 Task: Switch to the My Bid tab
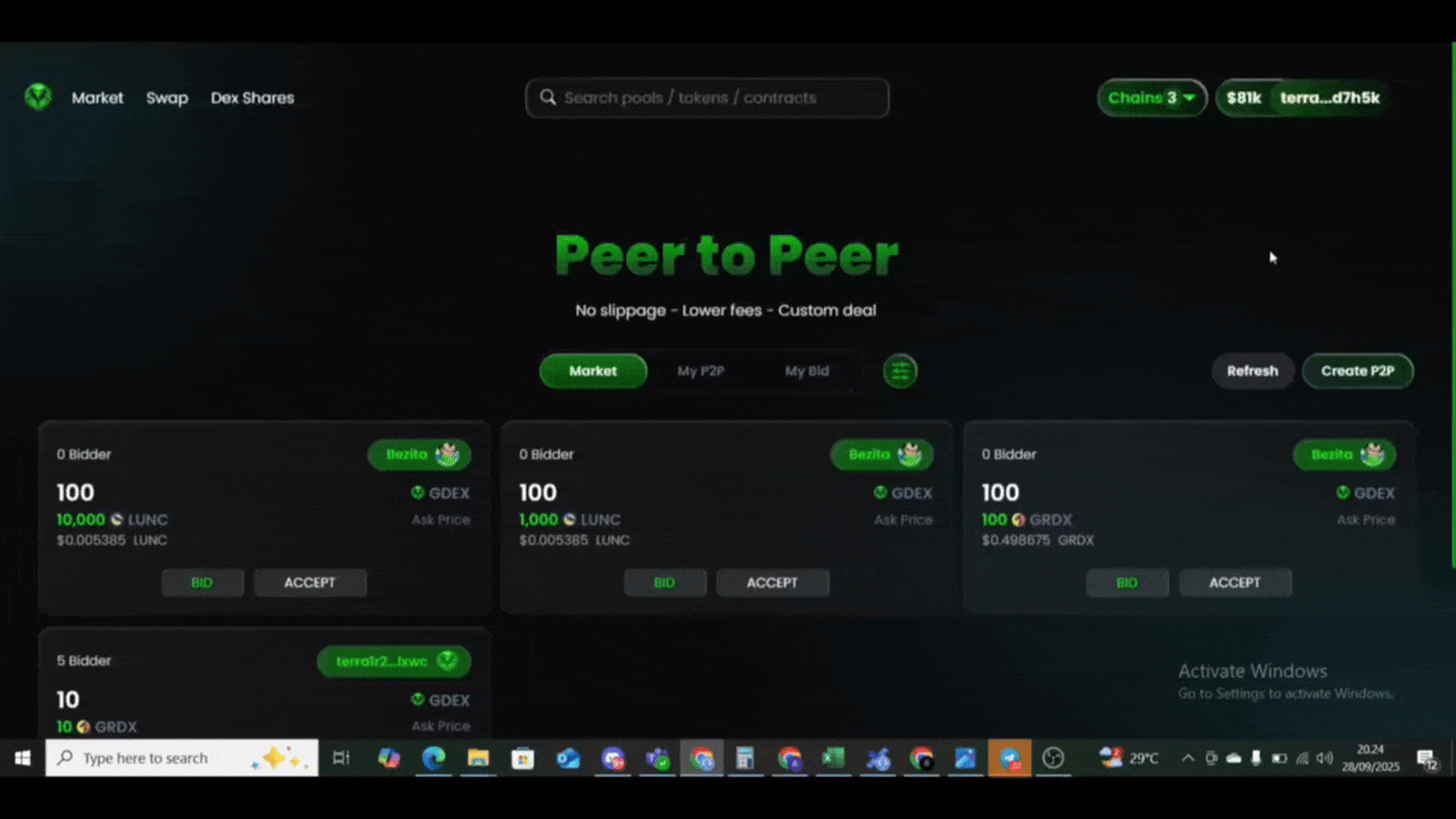coord(807,371)
